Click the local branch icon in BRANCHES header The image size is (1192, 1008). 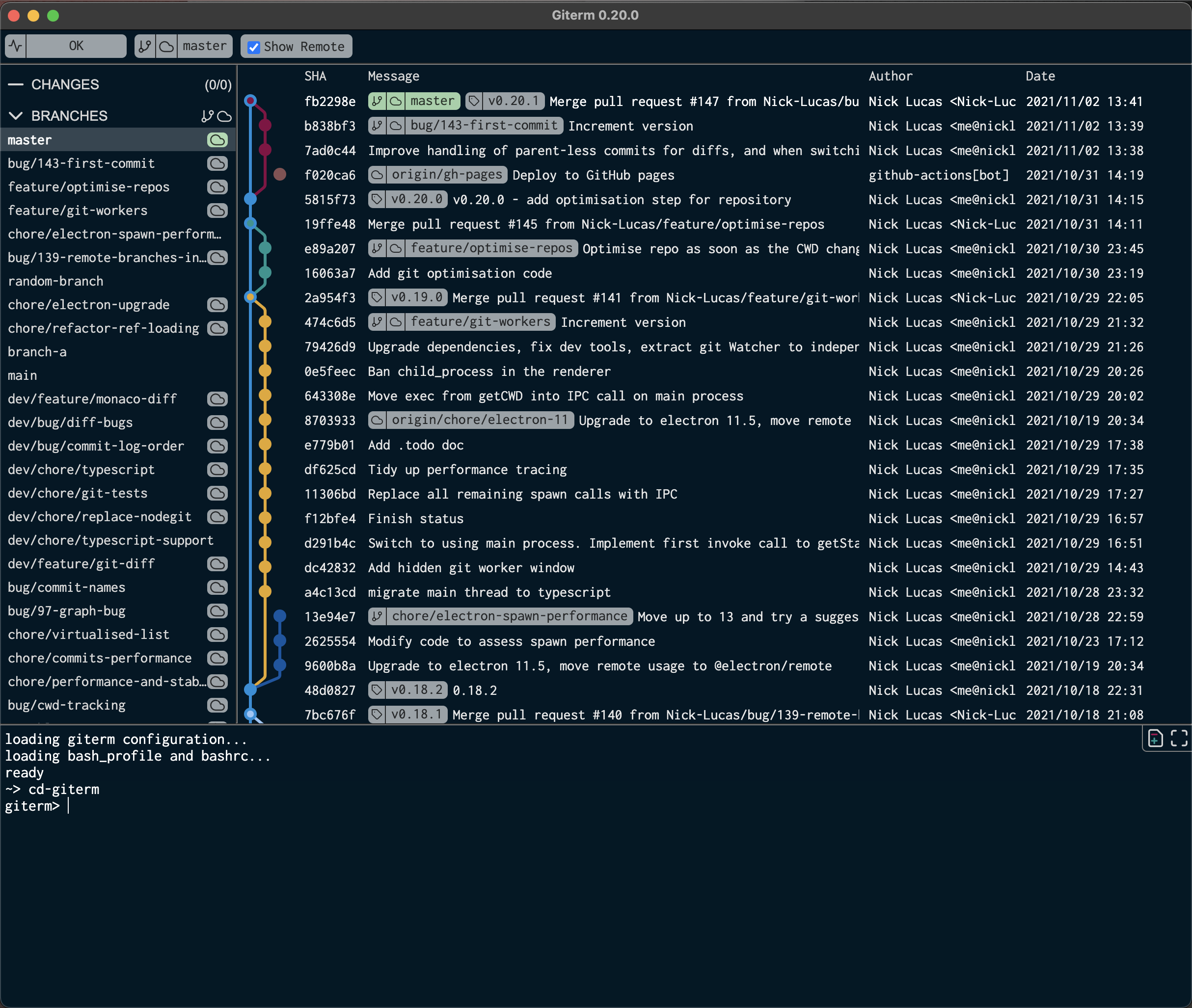(x=207, y=116)
